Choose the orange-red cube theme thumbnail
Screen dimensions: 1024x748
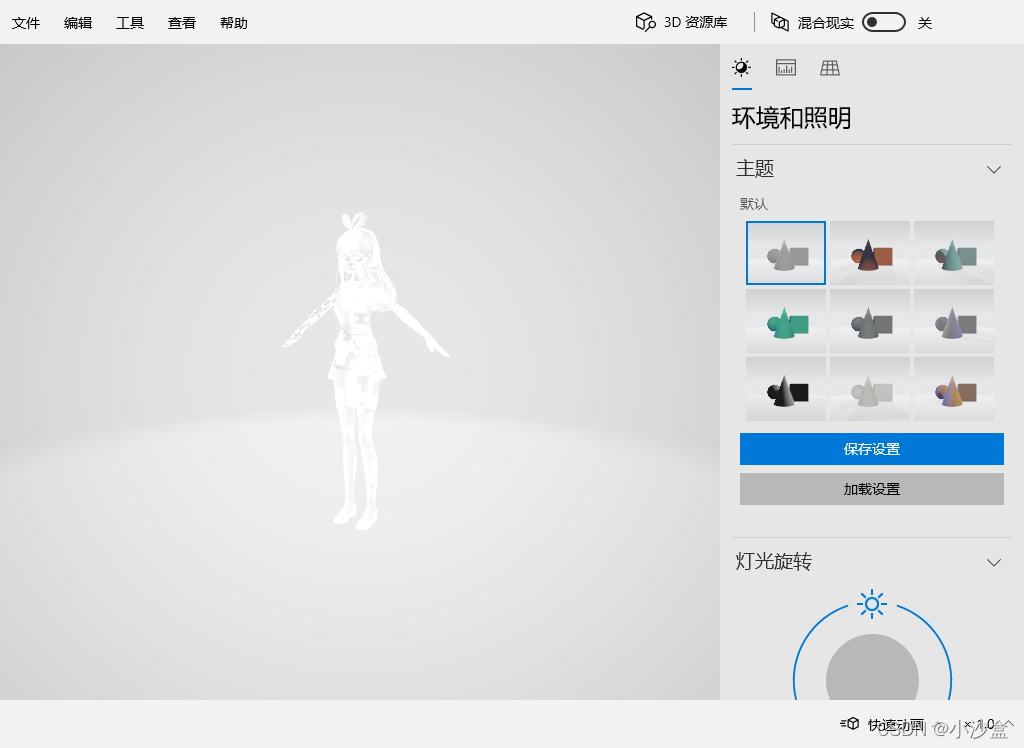coord(870,253)
